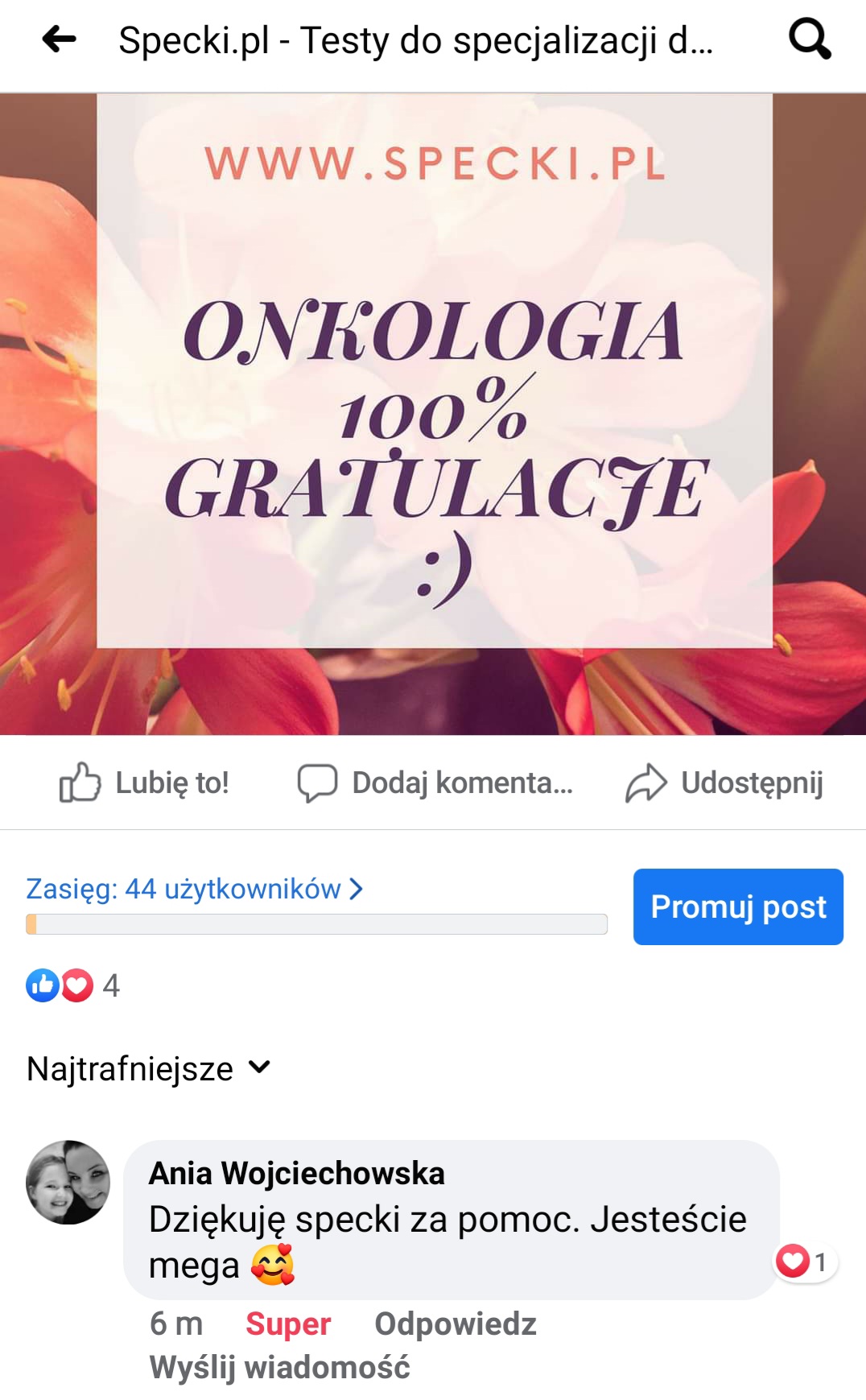
Task: Click Wyślij wiadomość link
Action: point(280,1367)
